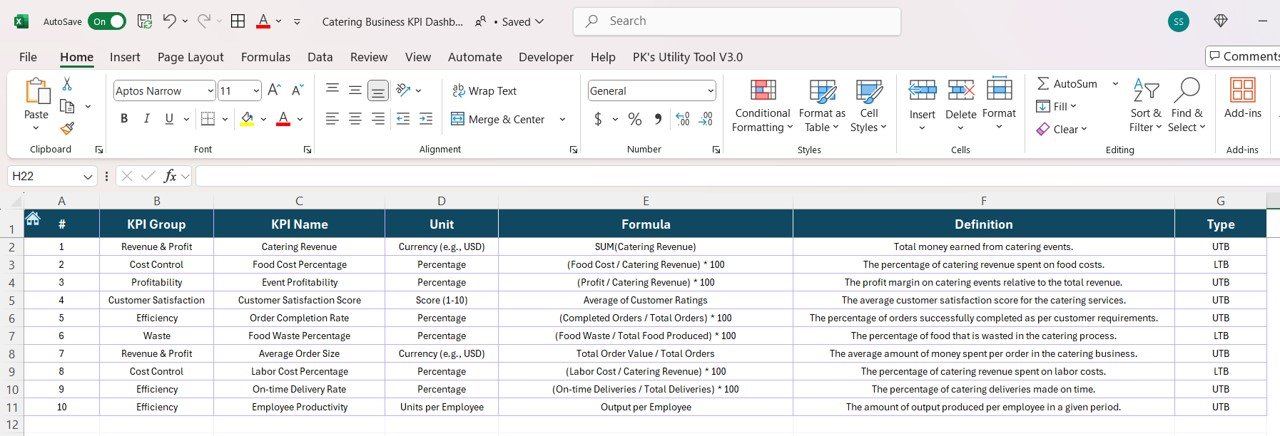Switch to the Page Layout tab
Viewport: 1280px width, 436px height.
(x=190, y=57)
